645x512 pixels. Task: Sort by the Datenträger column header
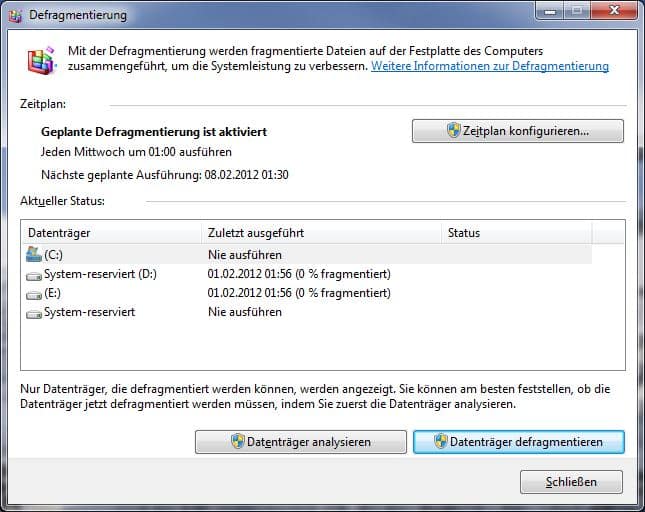point(111,233)
